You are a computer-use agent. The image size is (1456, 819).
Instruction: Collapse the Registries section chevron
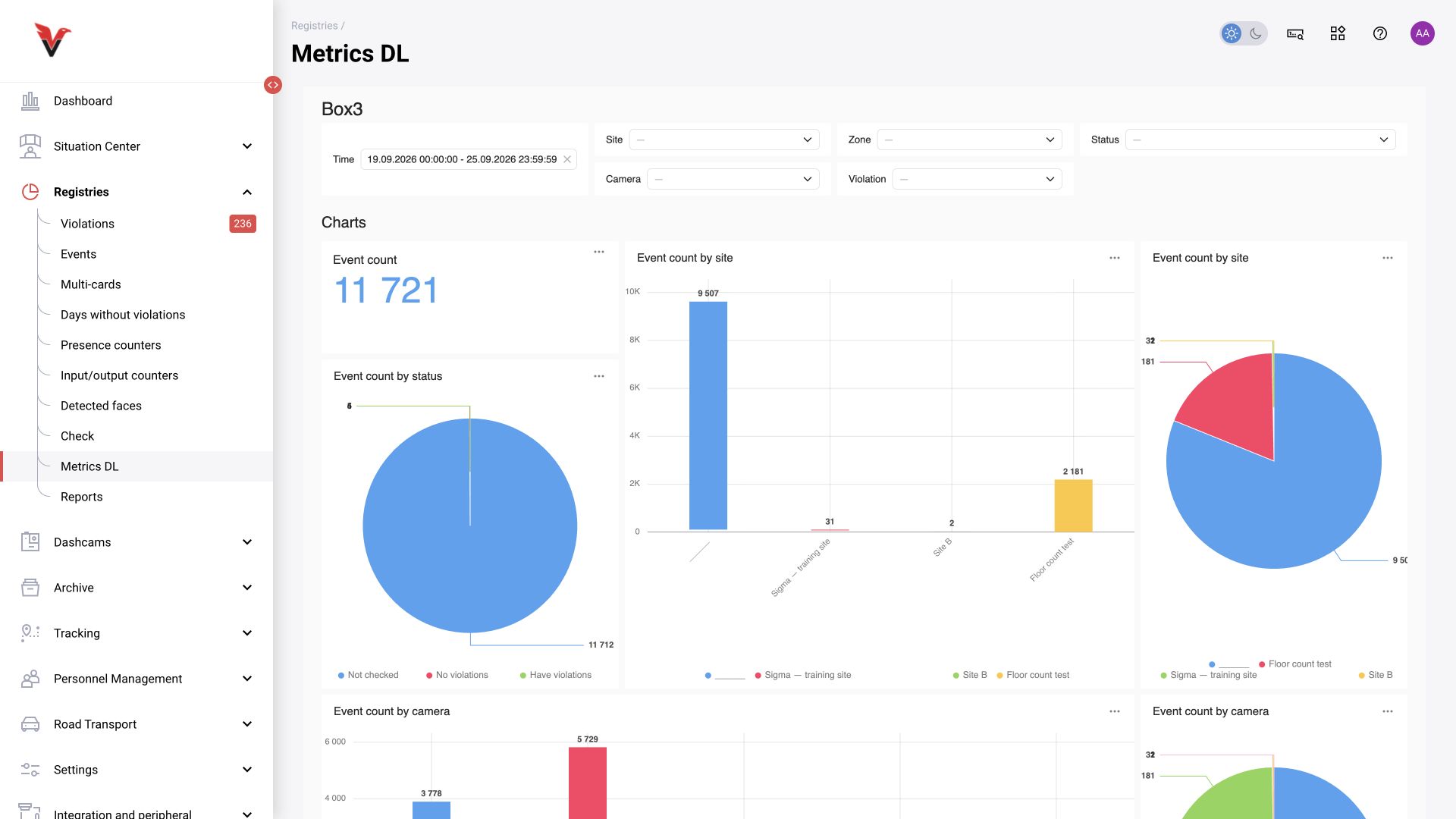[x=247, y=192]
